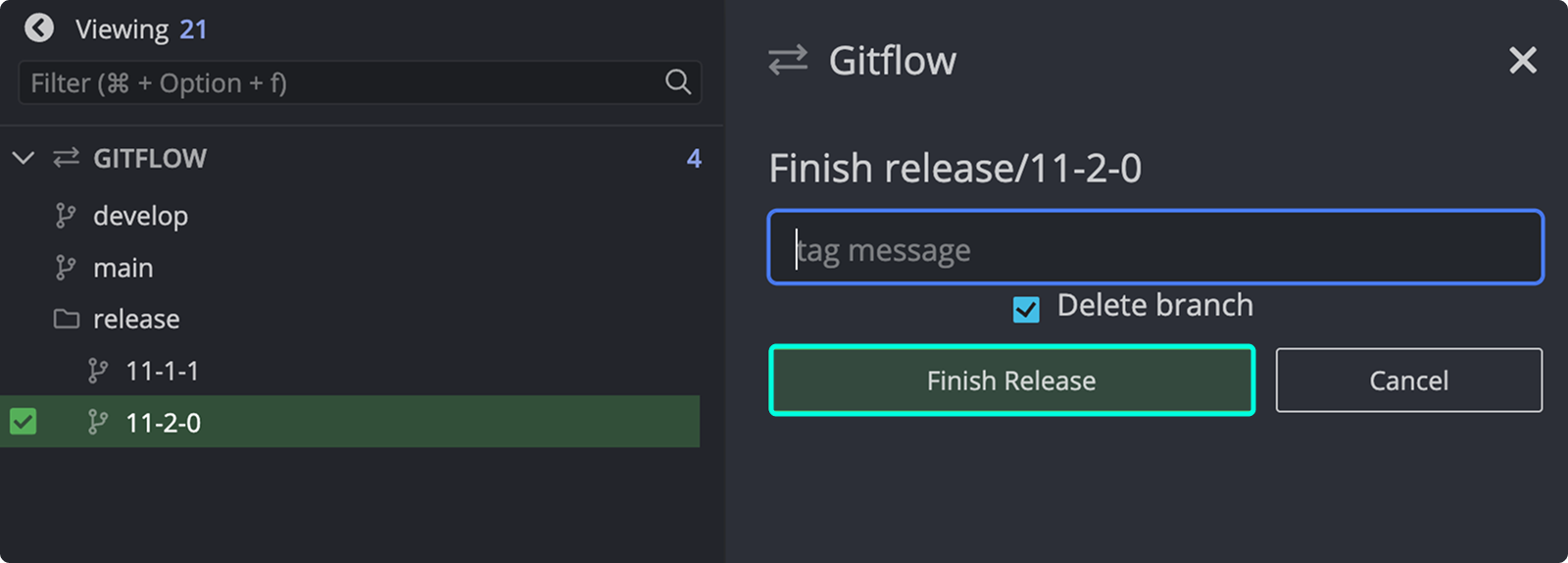Screen dimensions: 1568x563
Task: Close the Gitflow panel
Action: tap(1522, 61)
